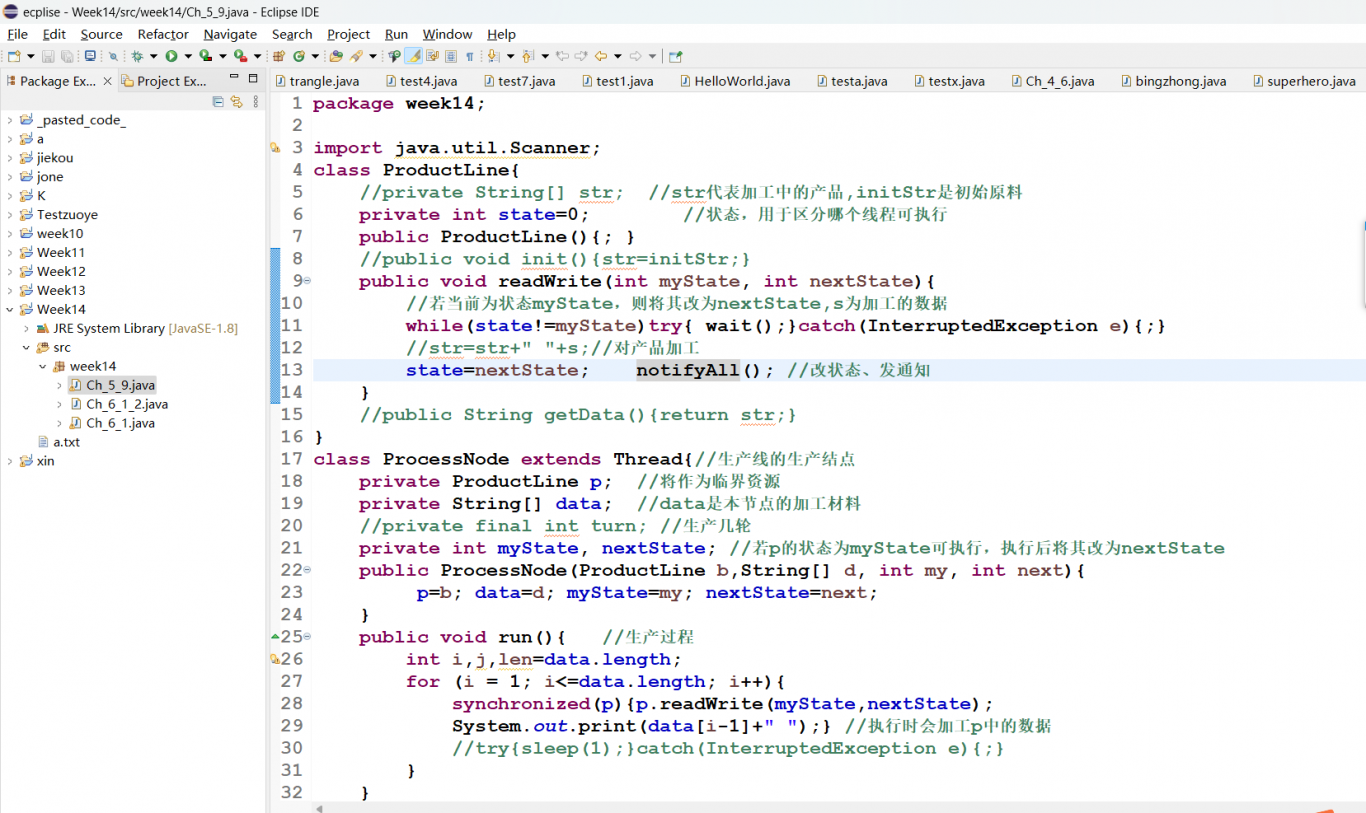1366x813 pixels.
Task: Toggle Skip All Breakpoints icon
Action: pos(113,56)
